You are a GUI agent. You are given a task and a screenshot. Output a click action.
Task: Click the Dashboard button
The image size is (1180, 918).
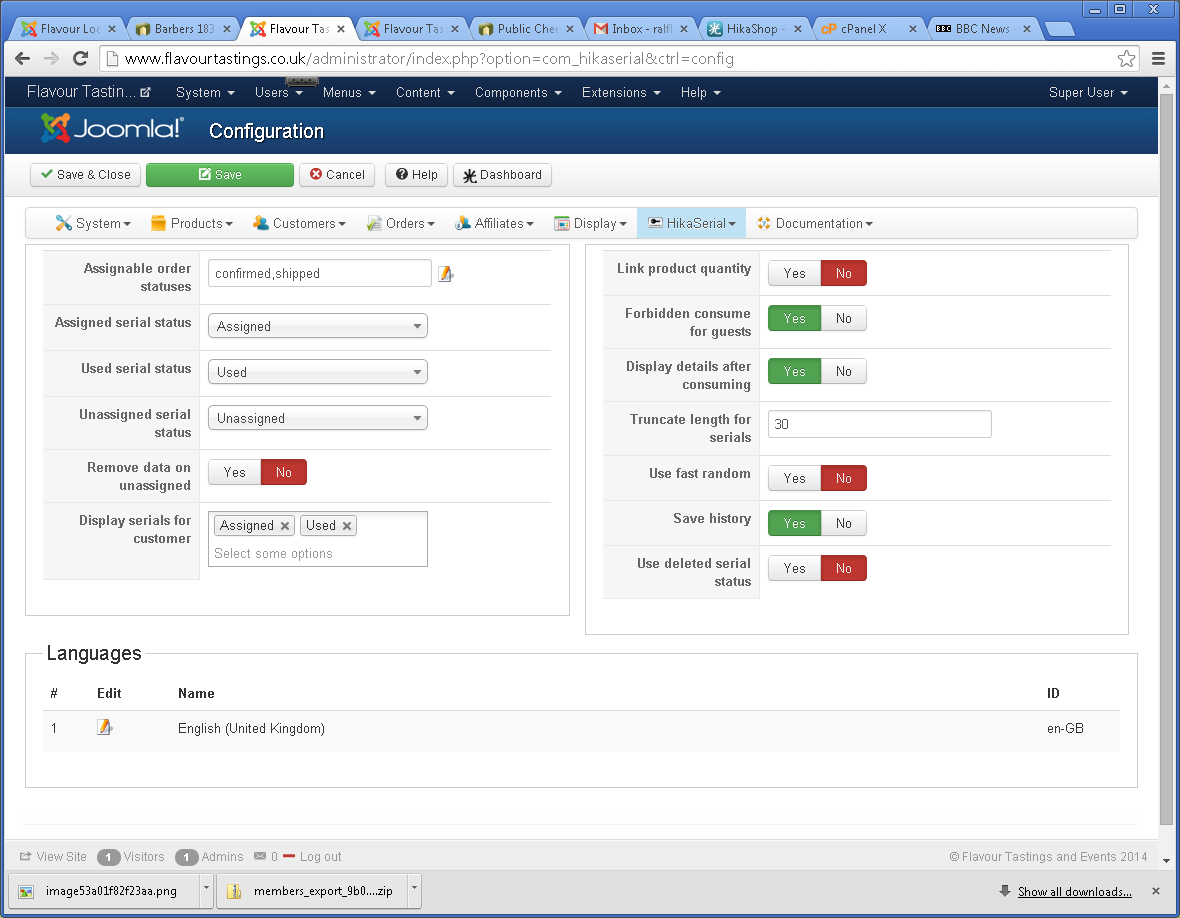pyautogui.click(x=502, y=175)
